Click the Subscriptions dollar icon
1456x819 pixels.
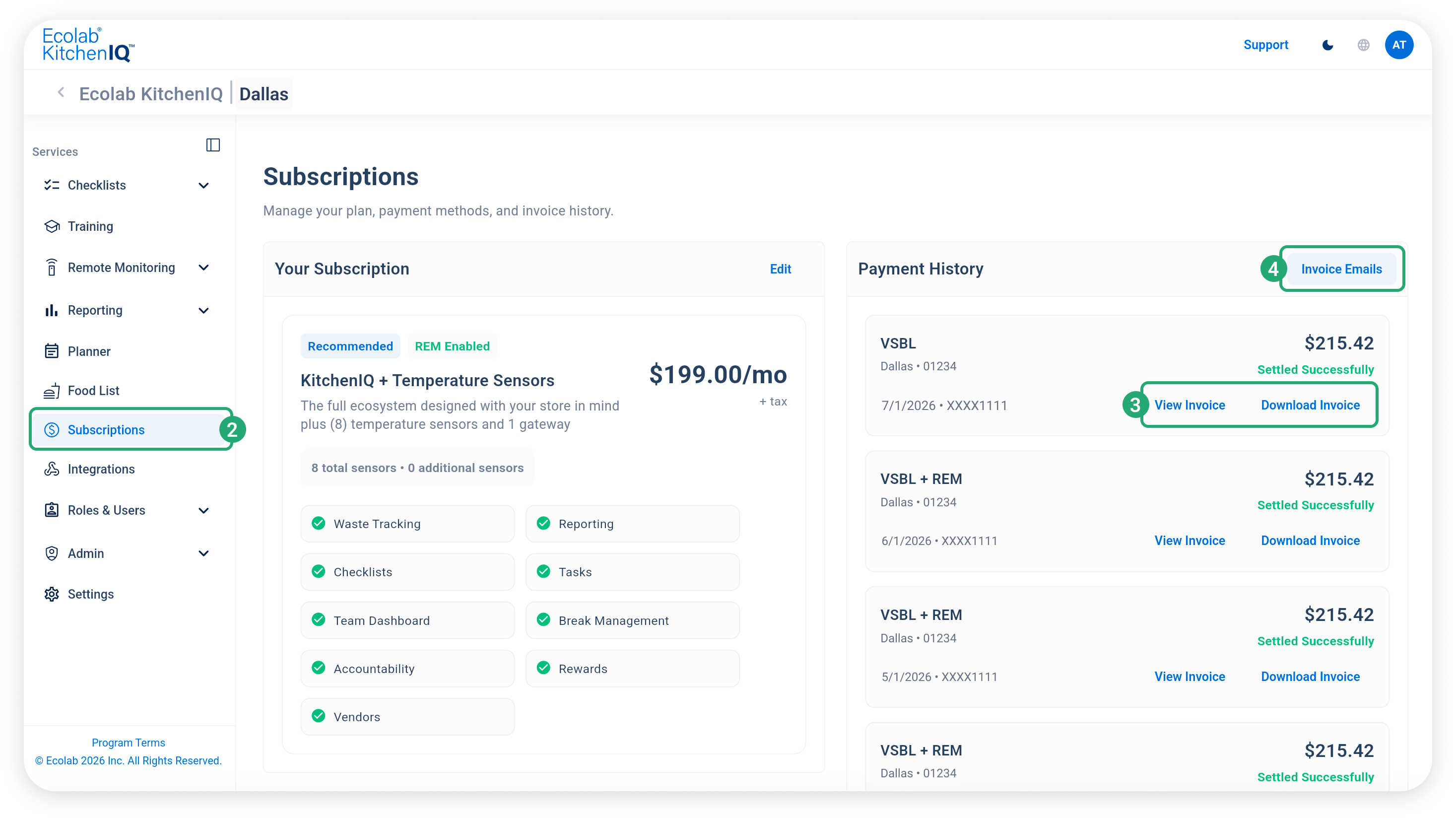click(52, 429)
